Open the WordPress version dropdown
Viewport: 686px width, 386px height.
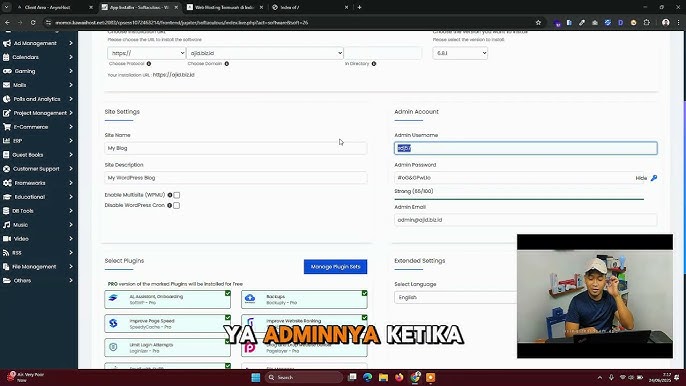[460, 53]
